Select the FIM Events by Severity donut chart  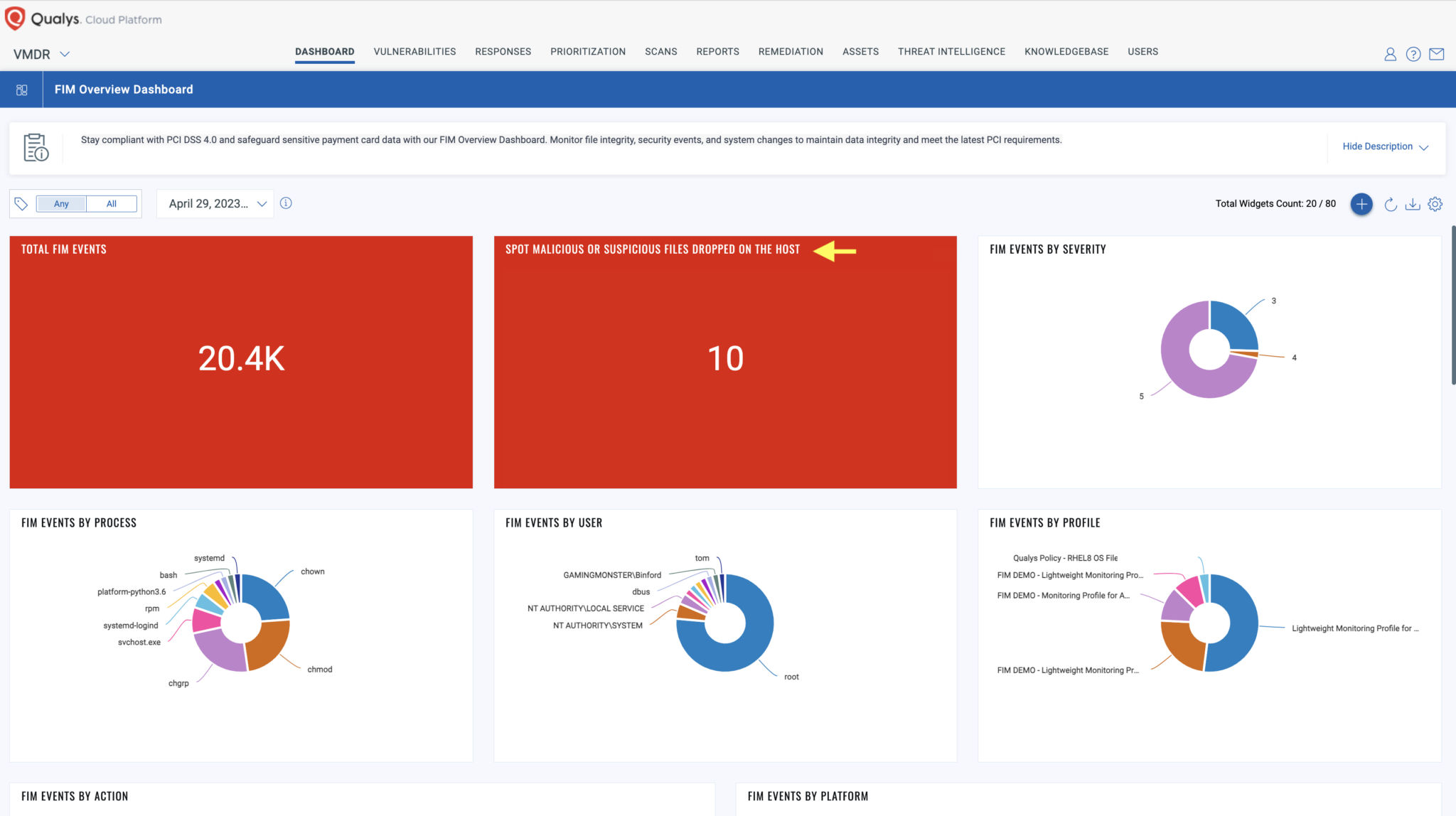pos(1209,348)
